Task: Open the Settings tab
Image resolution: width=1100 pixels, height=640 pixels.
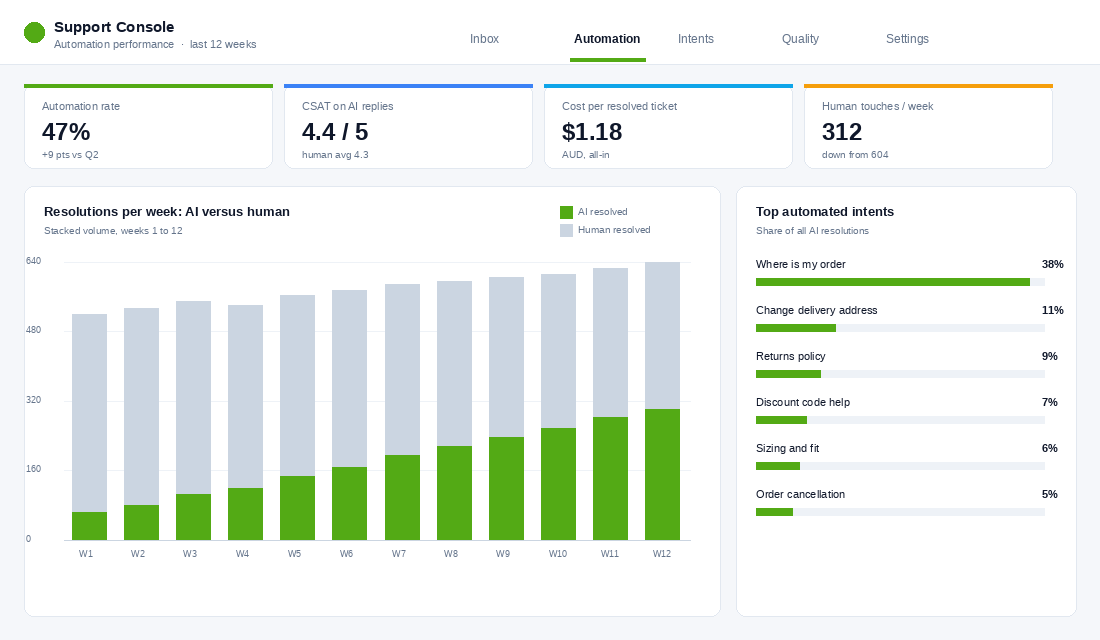Action: (x=907, y=39)
